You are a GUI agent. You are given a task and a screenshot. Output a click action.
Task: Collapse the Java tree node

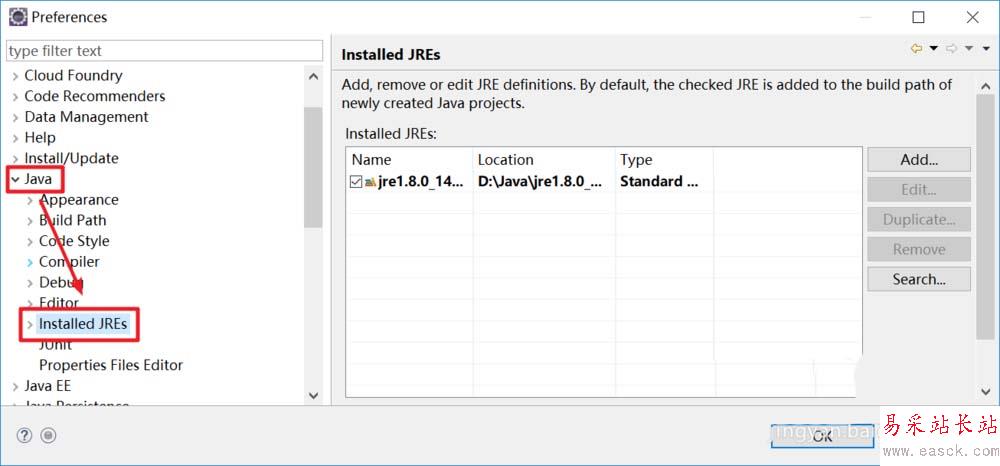[15, 179]
